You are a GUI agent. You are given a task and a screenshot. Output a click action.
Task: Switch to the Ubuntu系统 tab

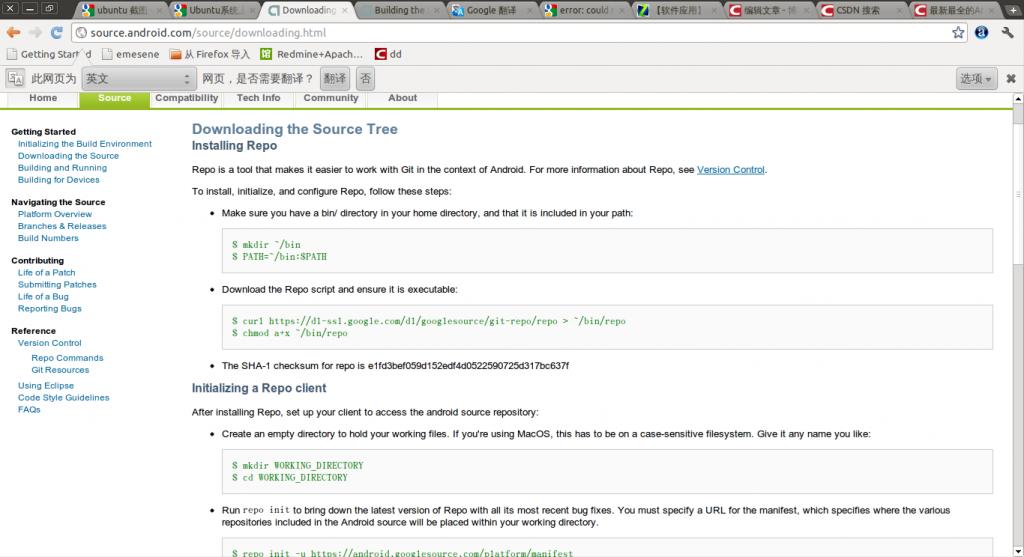[x=214, y=10]
